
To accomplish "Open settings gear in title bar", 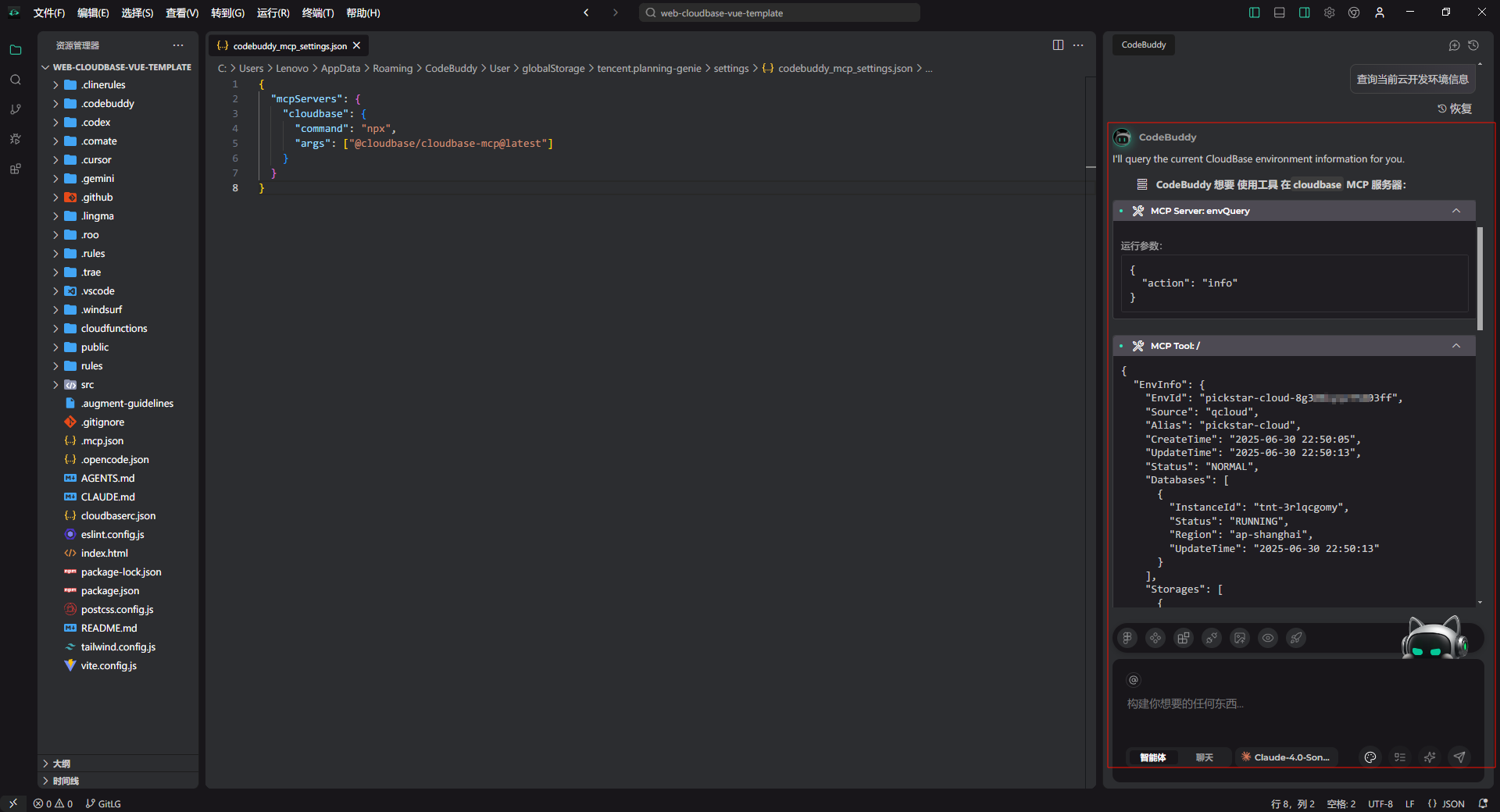I will point(1330,12).
